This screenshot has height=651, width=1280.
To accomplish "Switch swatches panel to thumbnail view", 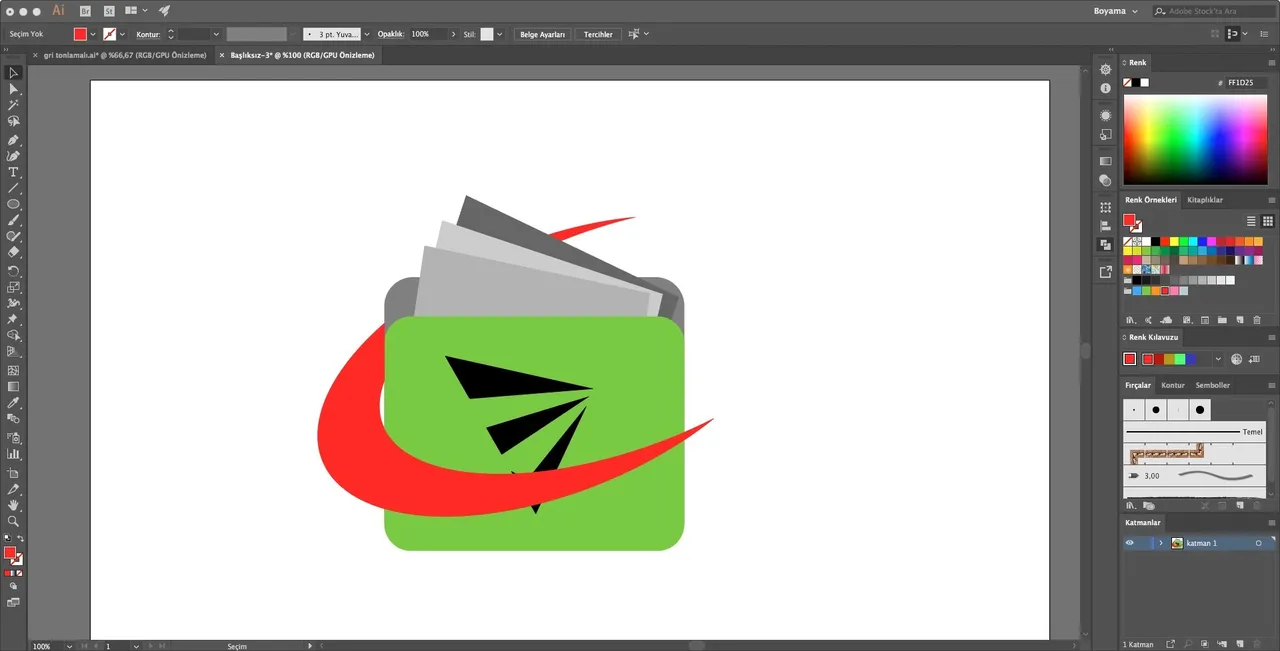I will point(1268,221).
